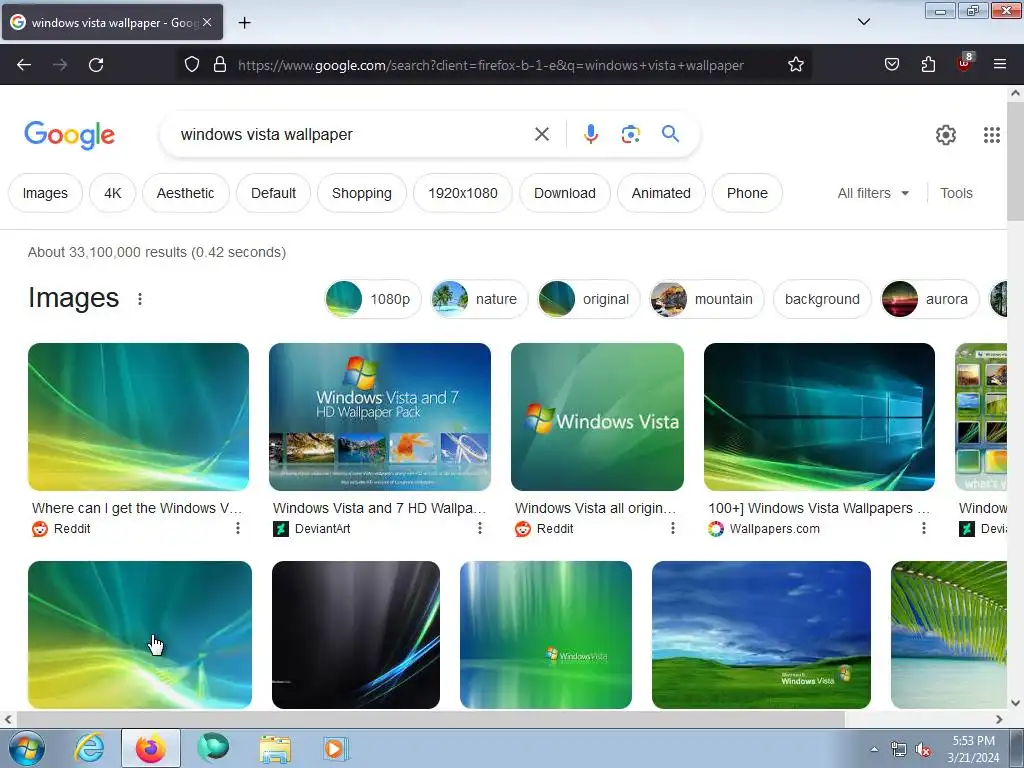This screenshot has width=1024, height=768.
Task: Launch Windows Media Player from taskbar
Action: tap(336, 748)
